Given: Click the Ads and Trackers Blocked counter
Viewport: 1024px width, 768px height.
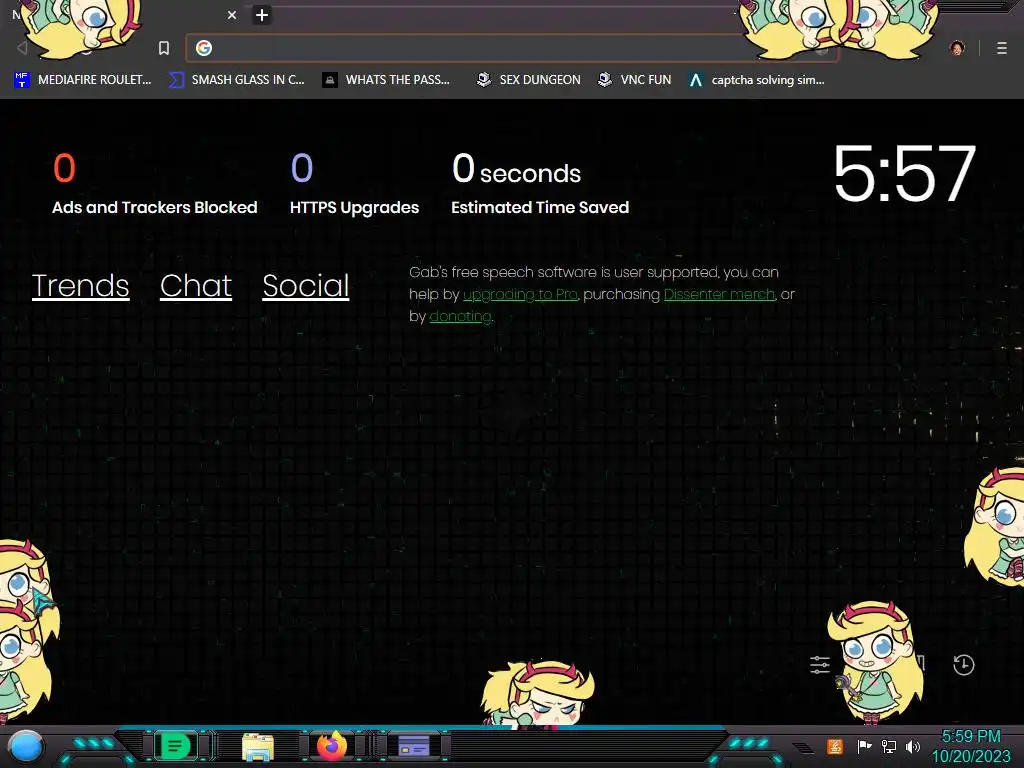Looking at the screenshot, I should [x=155, y=184].
